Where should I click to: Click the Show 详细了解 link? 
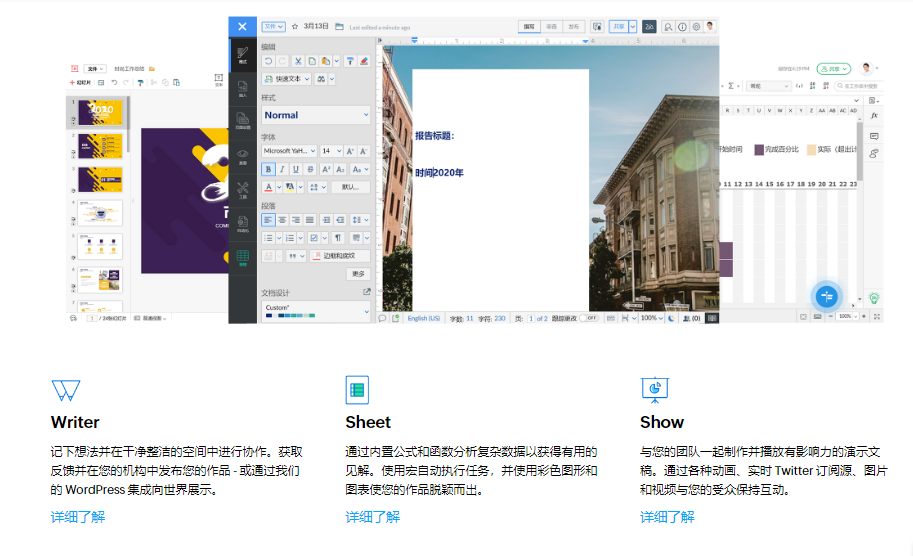667,517
